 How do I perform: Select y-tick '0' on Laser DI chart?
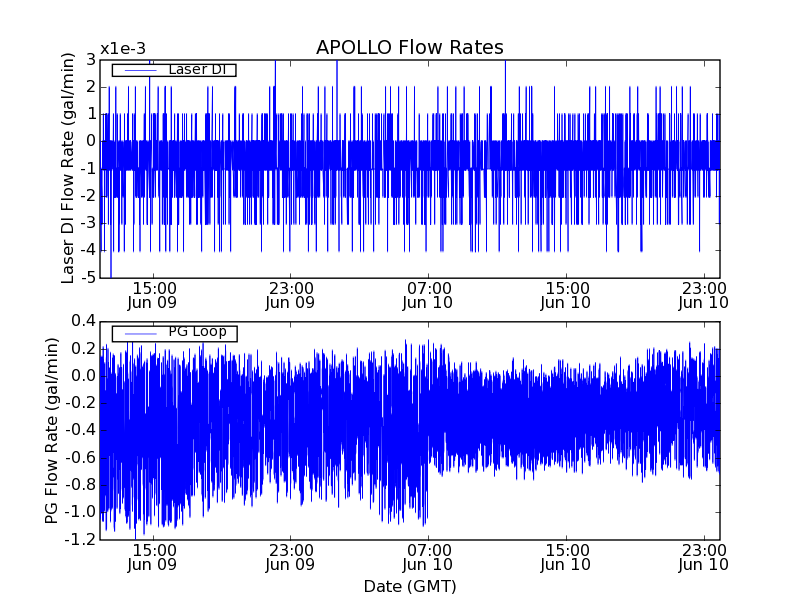tap(91, 141)
